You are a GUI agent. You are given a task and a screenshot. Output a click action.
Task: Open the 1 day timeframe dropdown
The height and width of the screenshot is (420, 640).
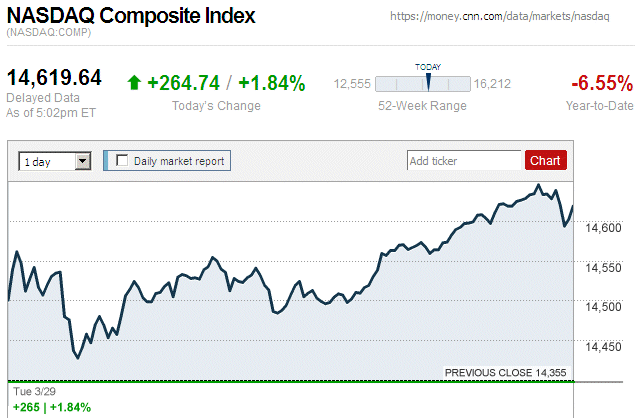[55, 160]
